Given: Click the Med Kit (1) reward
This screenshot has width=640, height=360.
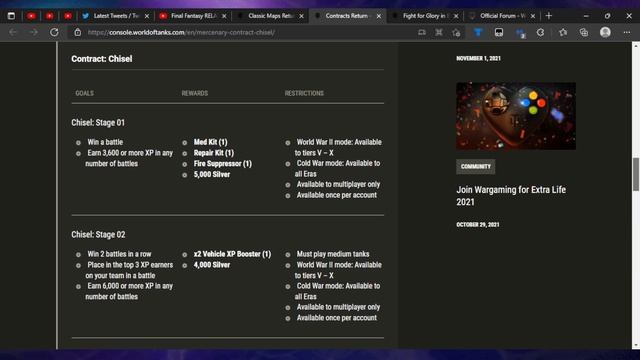Looking at the screenshot, I should pyautogui.click(x=211, y=142).
